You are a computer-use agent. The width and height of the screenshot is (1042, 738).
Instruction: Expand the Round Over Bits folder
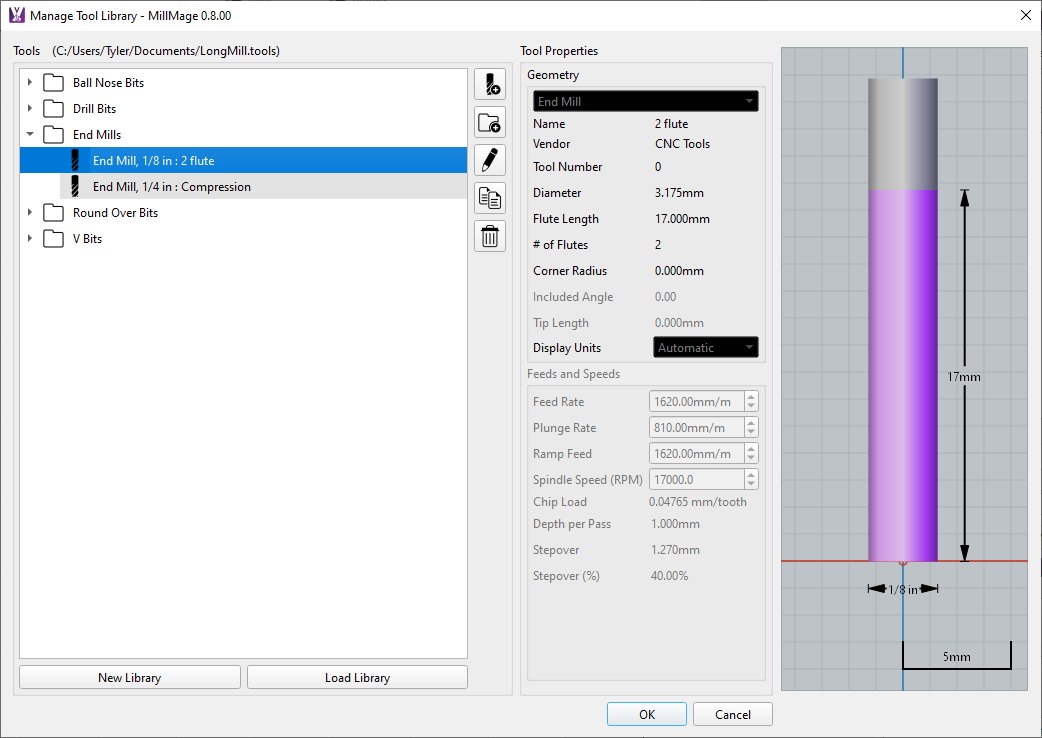[x=30, y=213]
